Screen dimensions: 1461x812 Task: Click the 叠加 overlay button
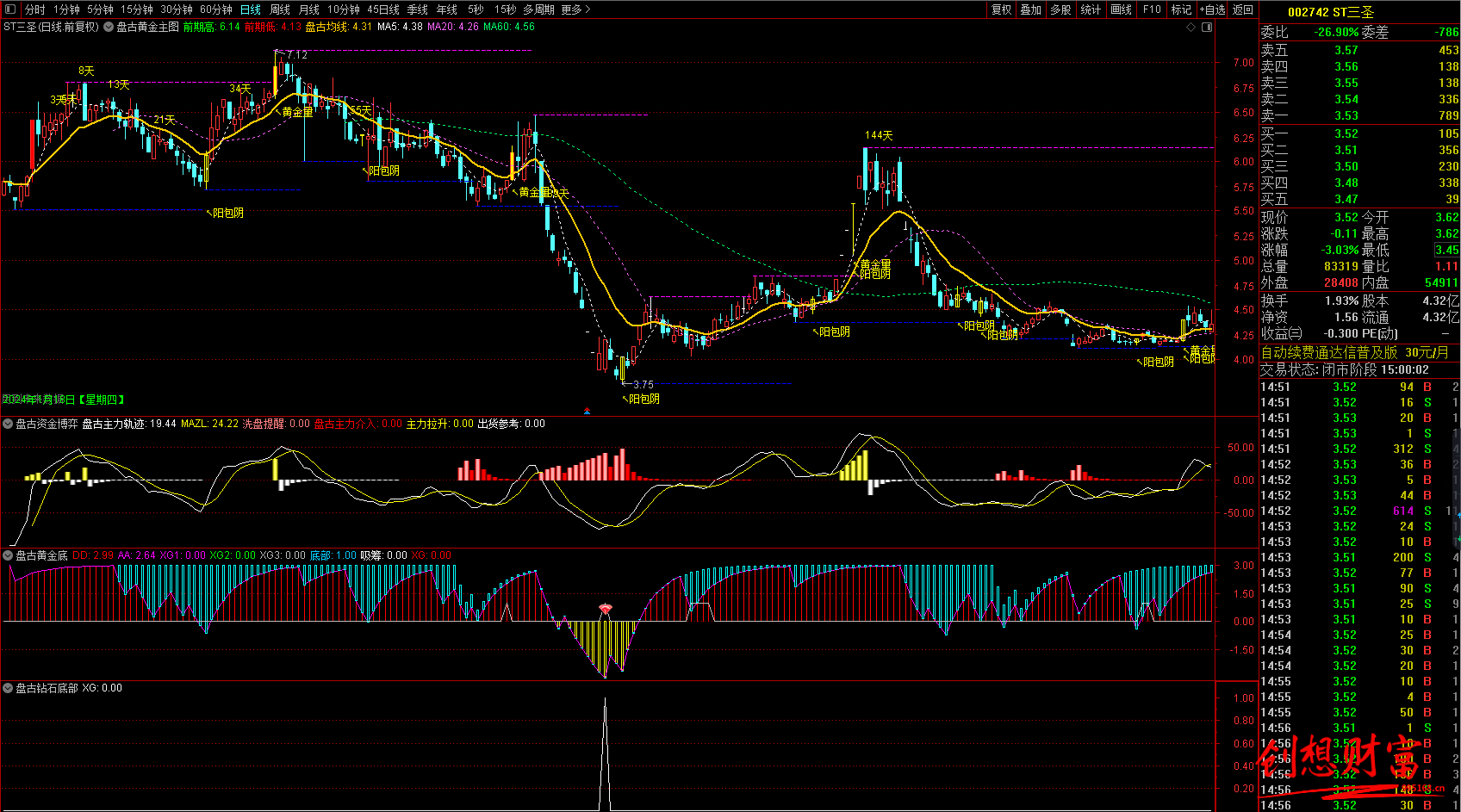coord(1031,9)
